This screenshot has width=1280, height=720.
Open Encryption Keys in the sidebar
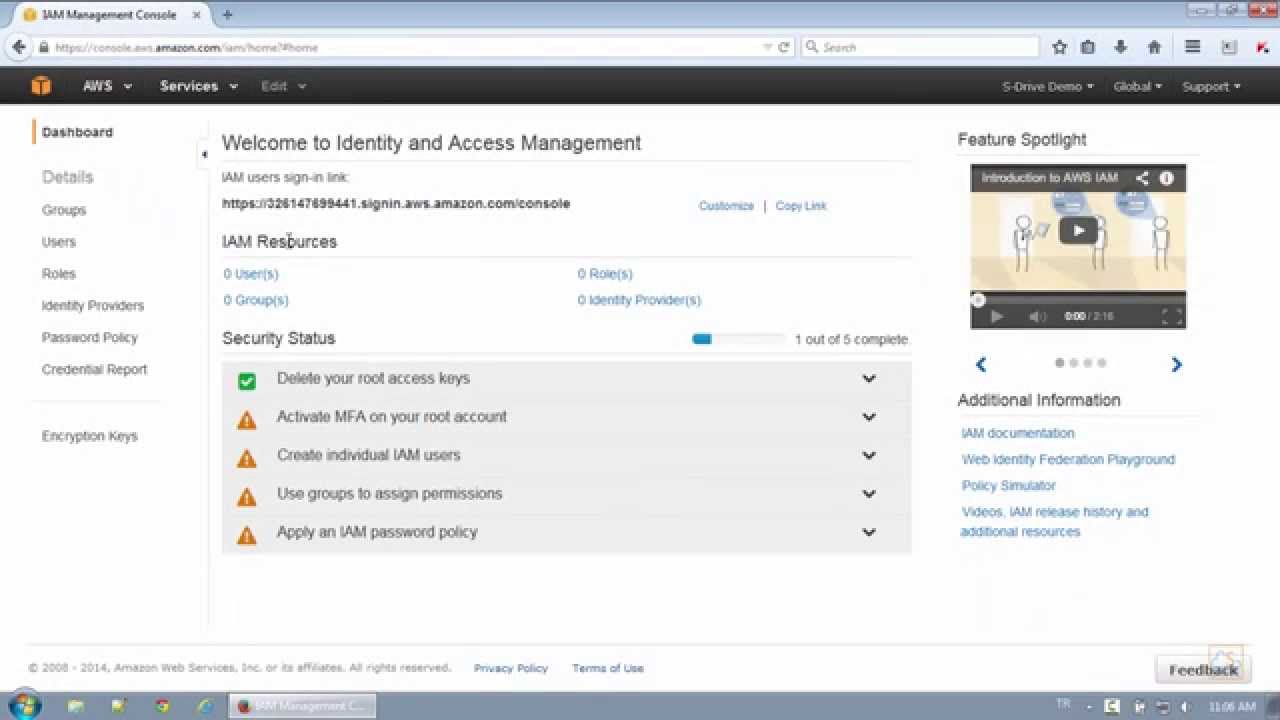pyautogui.click(x=89, y=436)
